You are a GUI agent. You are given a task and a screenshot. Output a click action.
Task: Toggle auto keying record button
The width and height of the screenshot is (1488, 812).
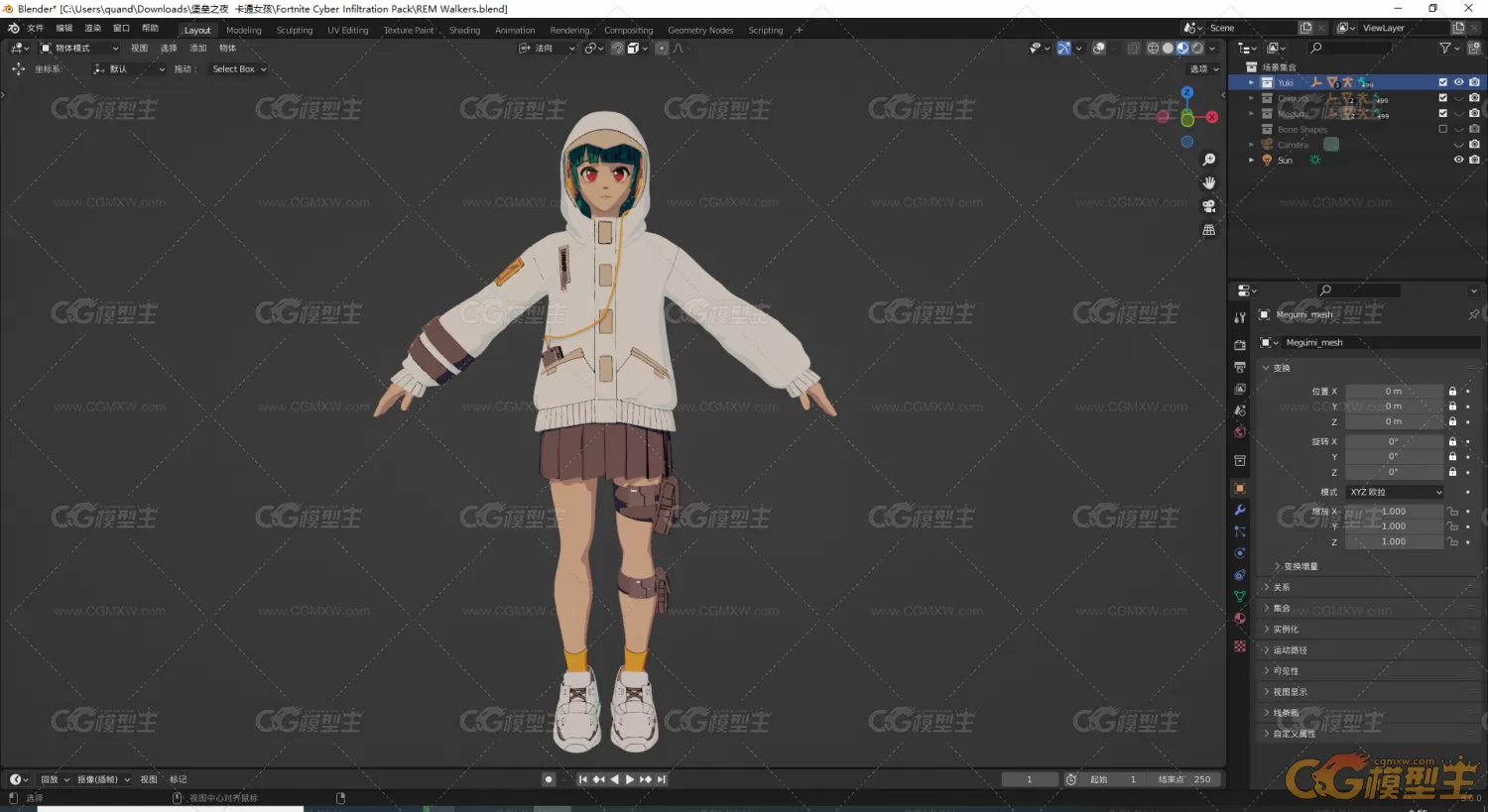tap(549, 779)
